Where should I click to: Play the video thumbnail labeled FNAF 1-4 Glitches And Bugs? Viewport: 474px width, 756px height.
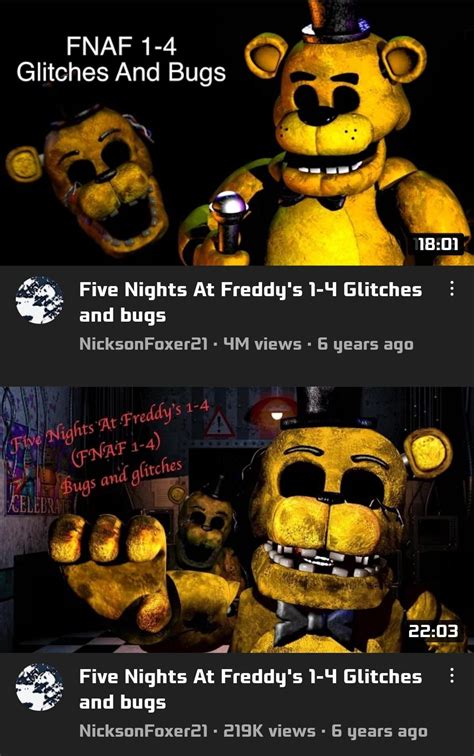237,133
